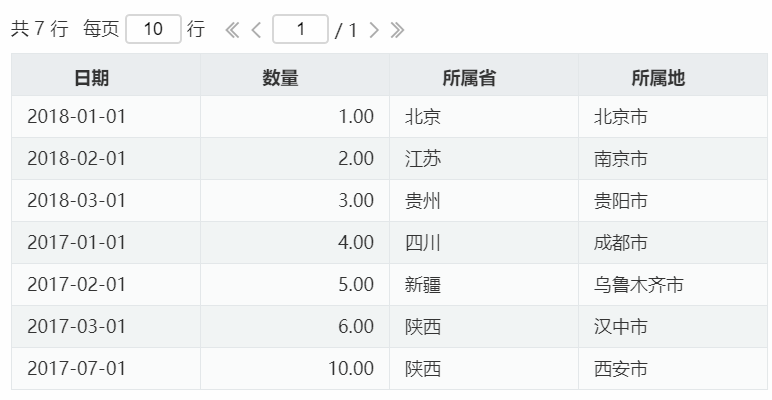Select the cell containing 南京市
The image size is (772, 400).
(x=673, y=159)
